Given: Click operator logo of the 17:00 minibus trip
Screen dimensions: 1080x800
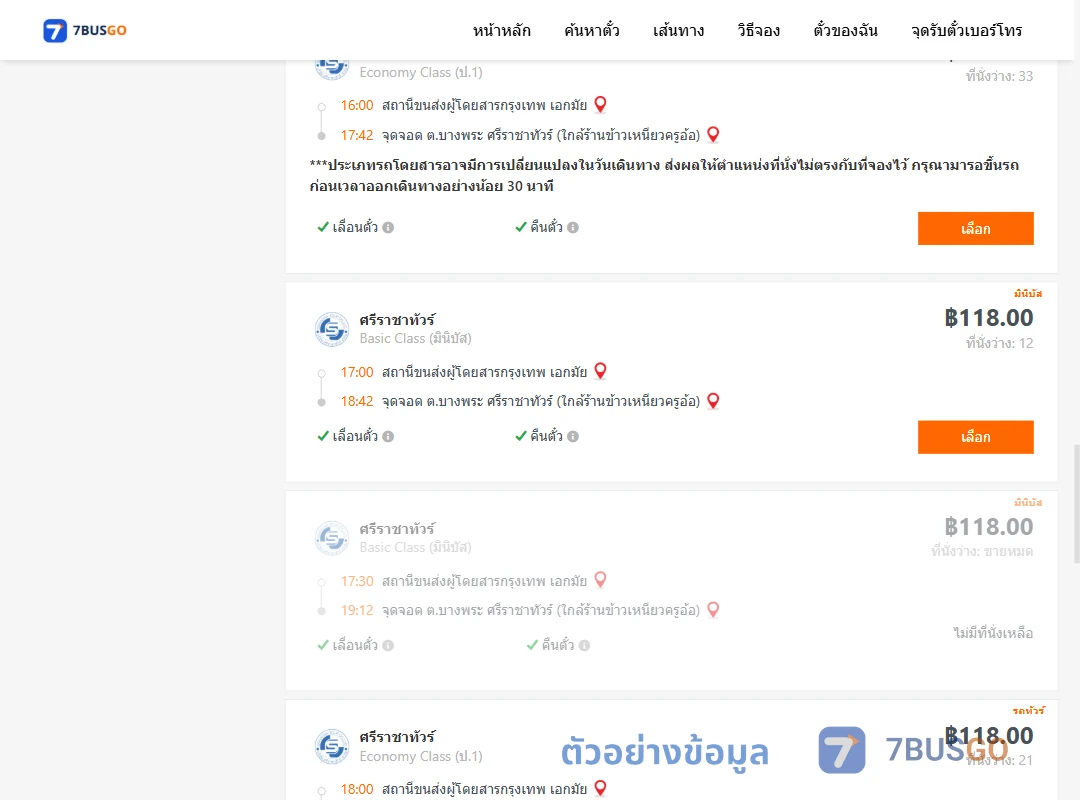Looking at the screenshot, I should 332,329.
